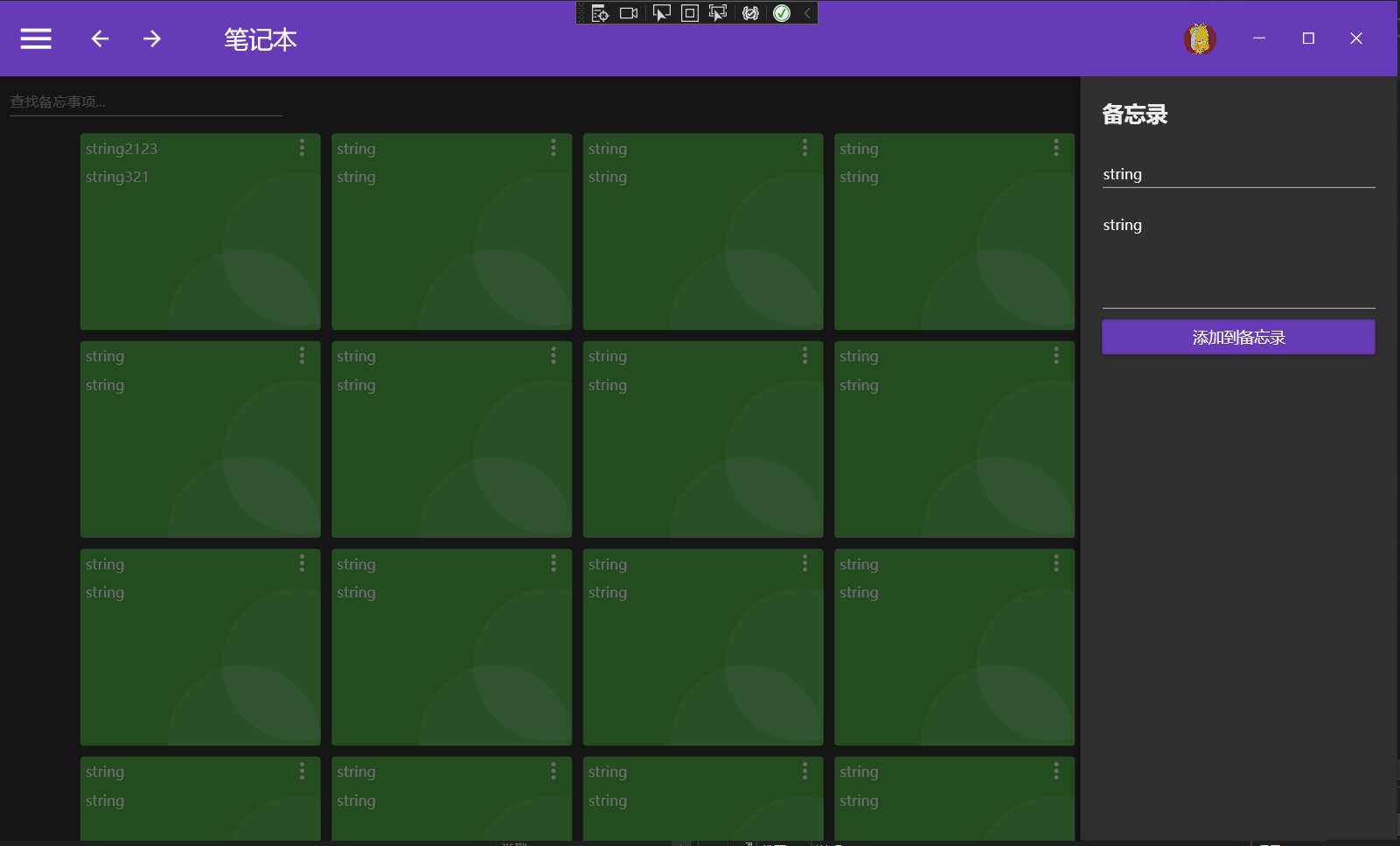Open three-dot menu on bottom row's first card

click(302, 771)
